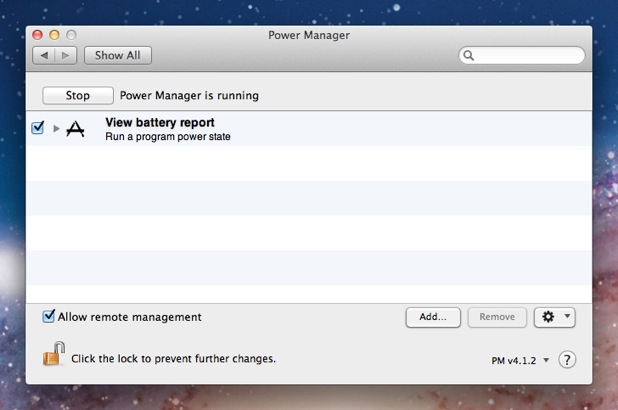Click 'Power Manager is running' status text
The image size is (618, 410).
tap(189, 96)
